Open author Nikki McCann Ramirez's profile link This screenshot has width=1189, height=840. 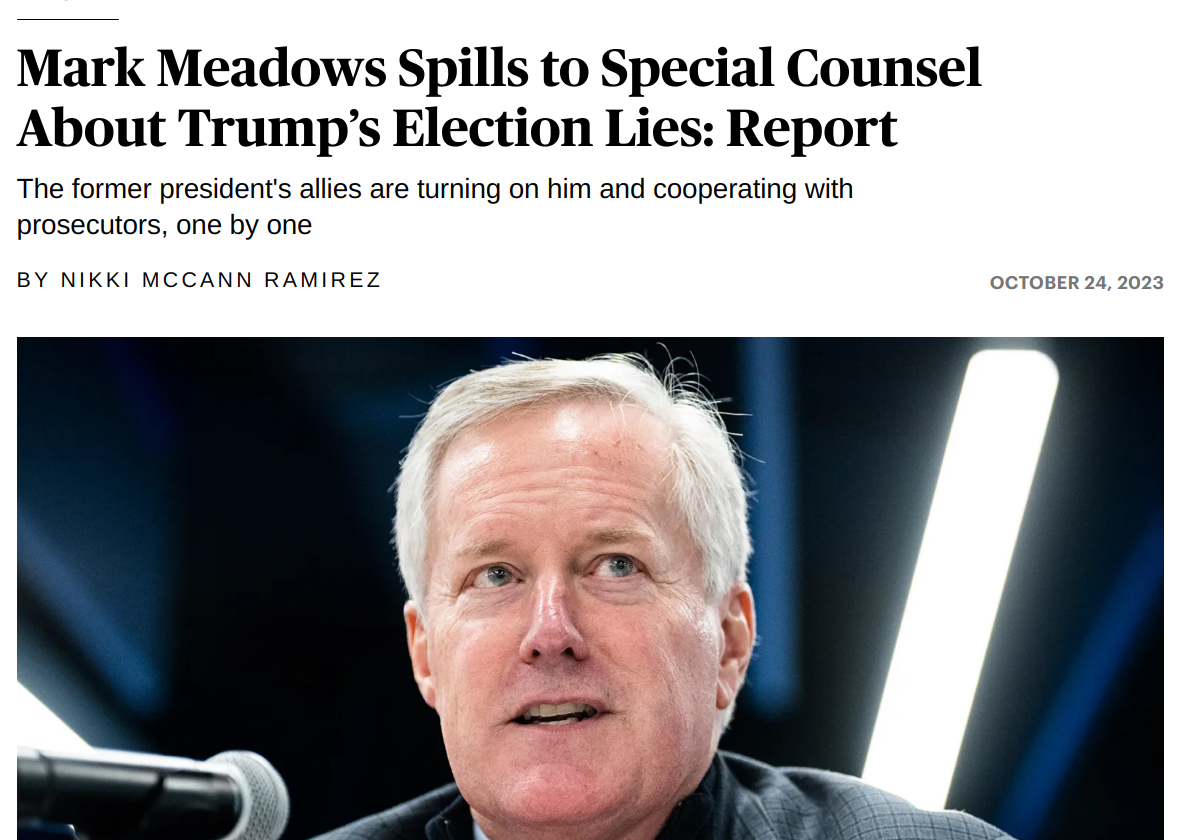pos(221,280)
